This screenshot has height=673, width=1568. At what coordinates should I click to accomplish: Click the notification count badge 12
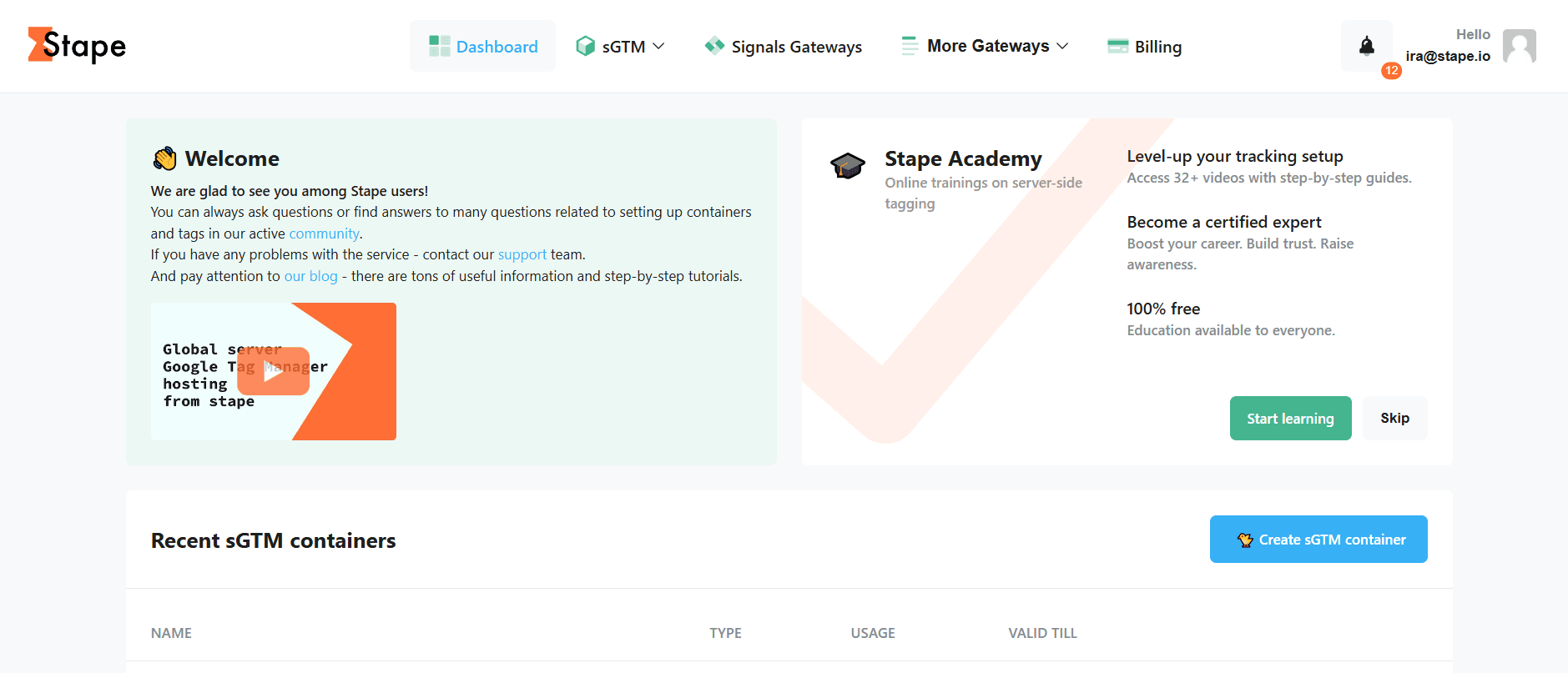point(1391,71)
